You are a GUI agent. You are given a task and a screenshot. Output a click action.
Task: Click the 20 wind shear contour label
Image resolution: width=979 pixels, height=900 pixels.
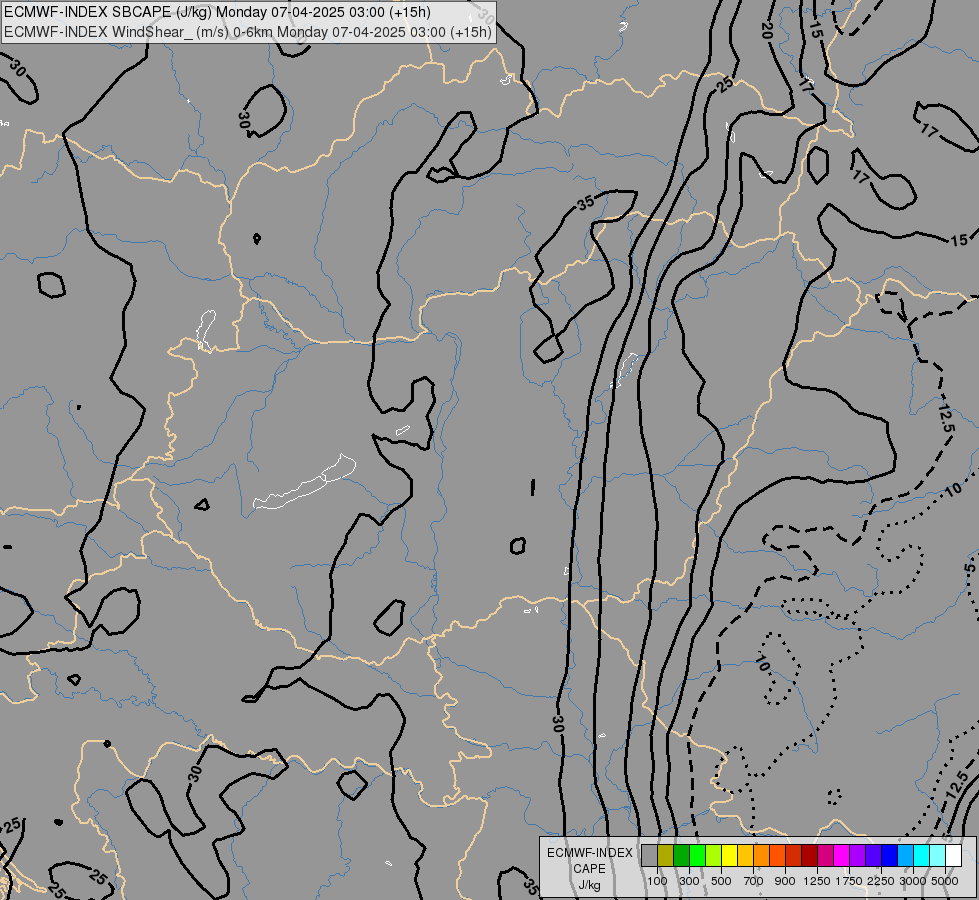pyautogui.click(x=768, y=29)
